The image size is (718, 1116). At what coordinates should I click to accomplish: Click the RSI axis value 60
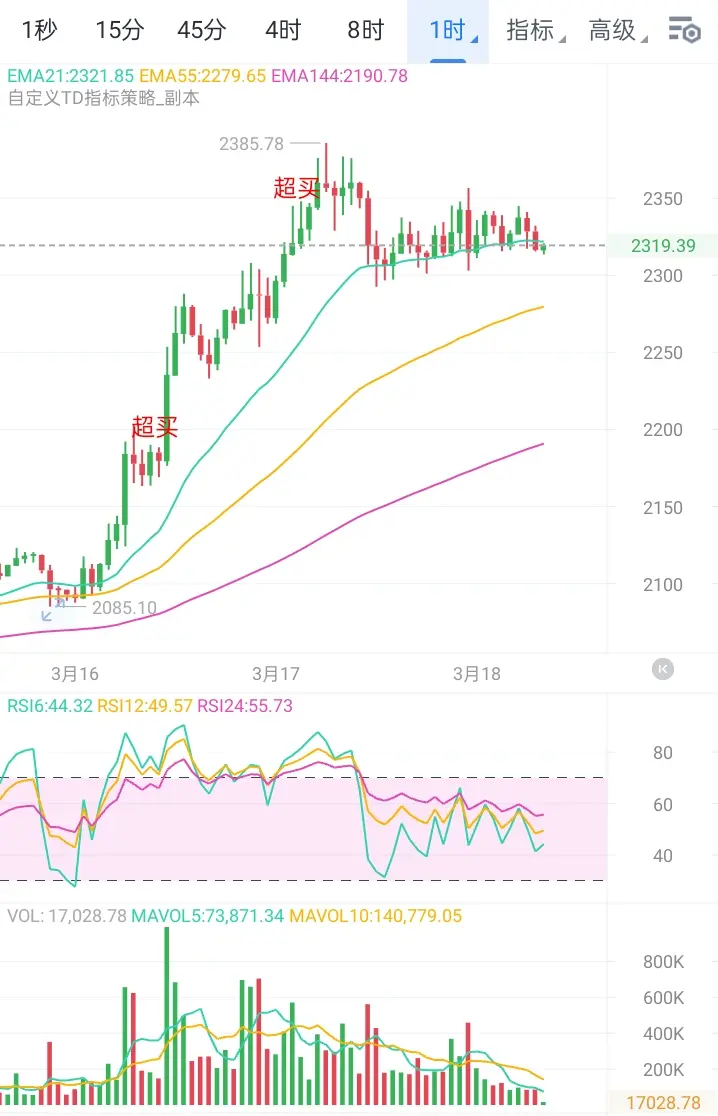coord(662,805)
